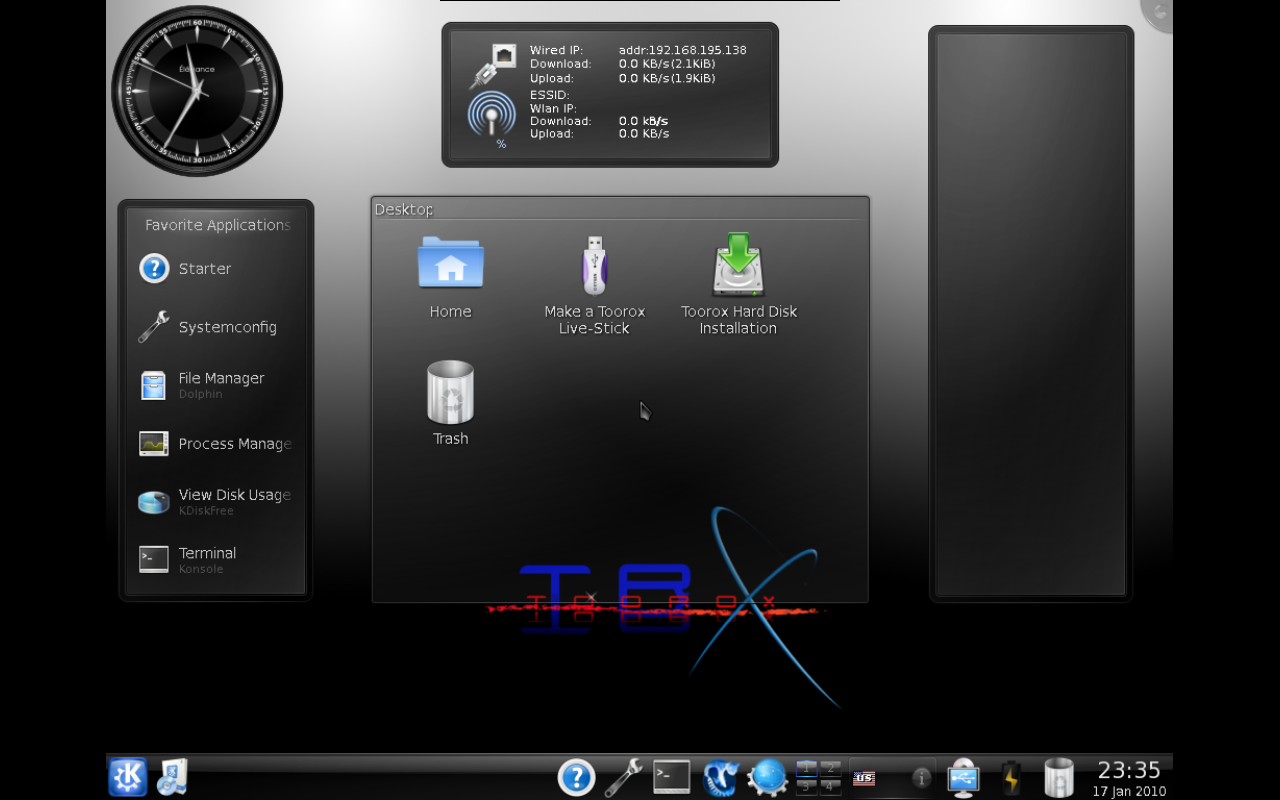Viewport: 1280px width, 800px height.
Task: Open the Trash icon in Desktop folder view
Action: pos(451,403)
